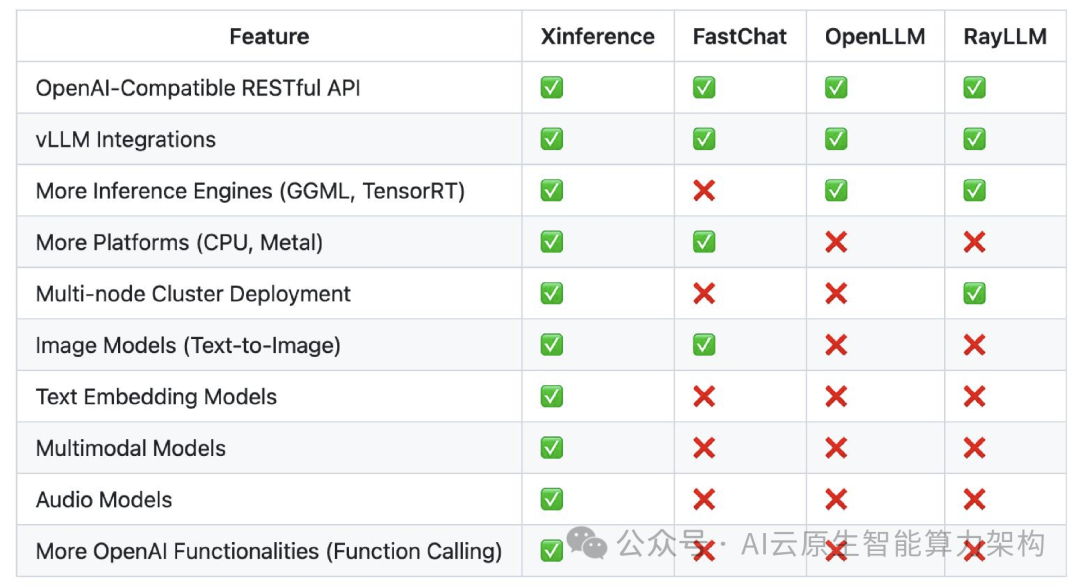Click the RayLLM column header
This screenshot has height=587, width=1080.
1005,37
